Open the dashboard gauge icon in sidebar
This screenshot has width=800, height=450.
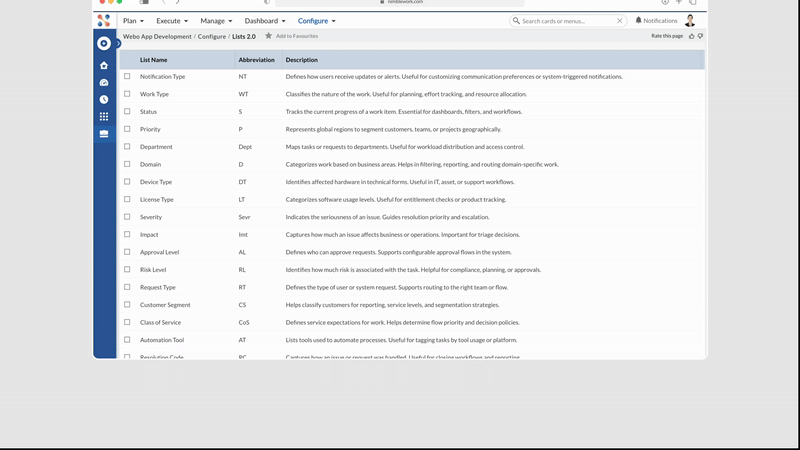click(x=104, y=83)
